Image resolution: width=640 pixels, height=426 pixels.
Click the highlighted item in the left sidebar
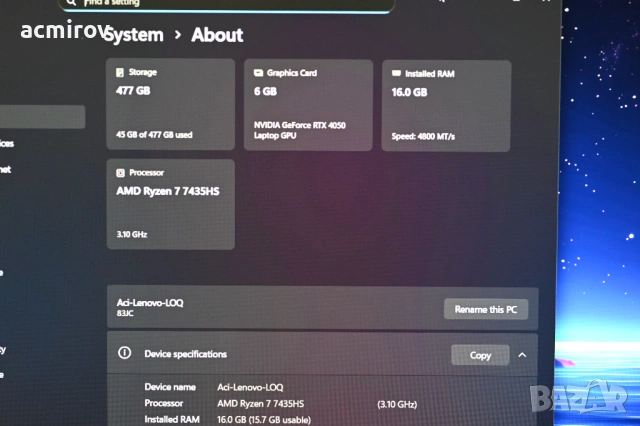coord(42,117)
